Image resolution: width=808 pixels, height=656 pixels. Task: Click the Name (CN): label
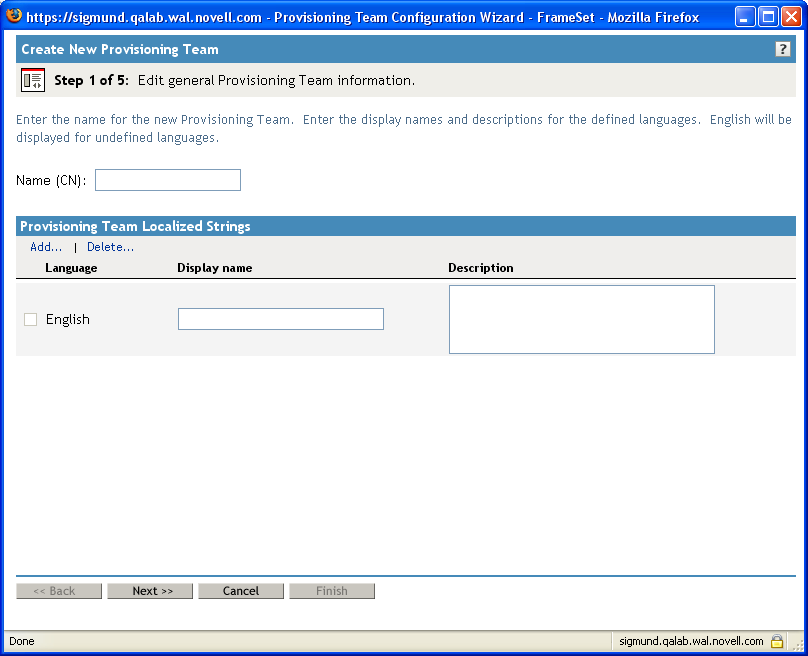tap(51, 180)
